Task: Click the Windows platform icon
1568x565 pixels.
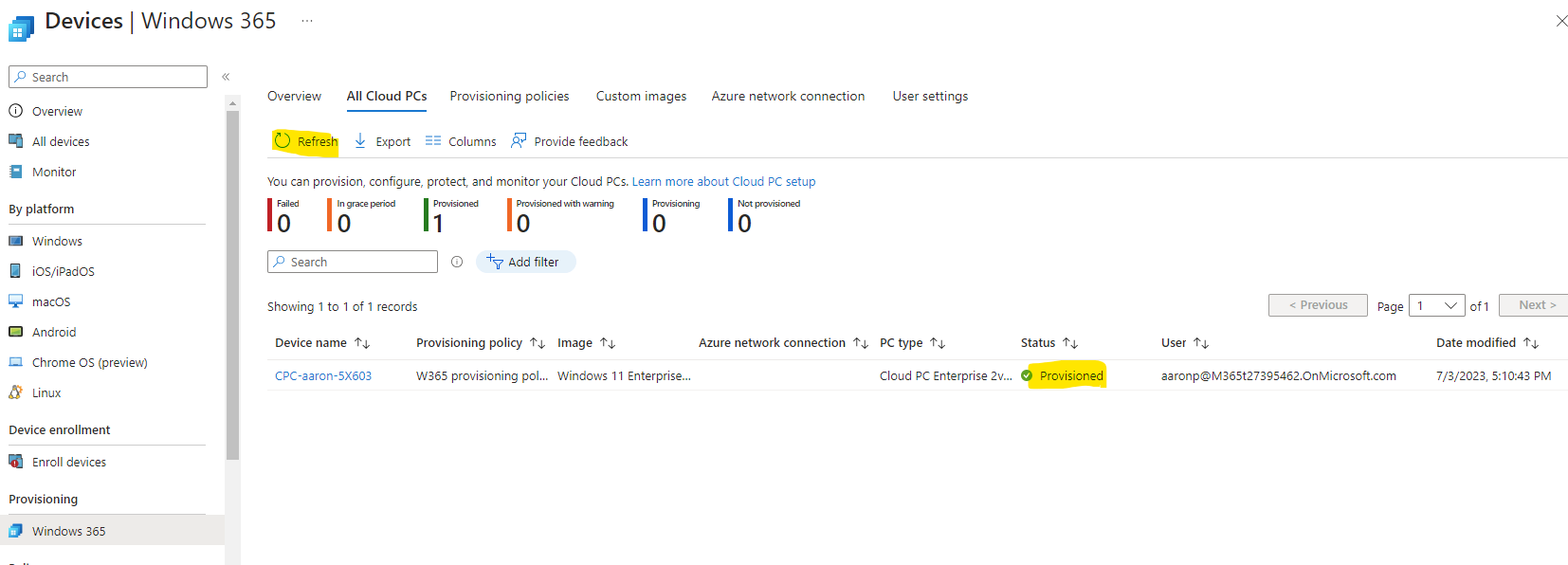Action: [x=16, y=241]
